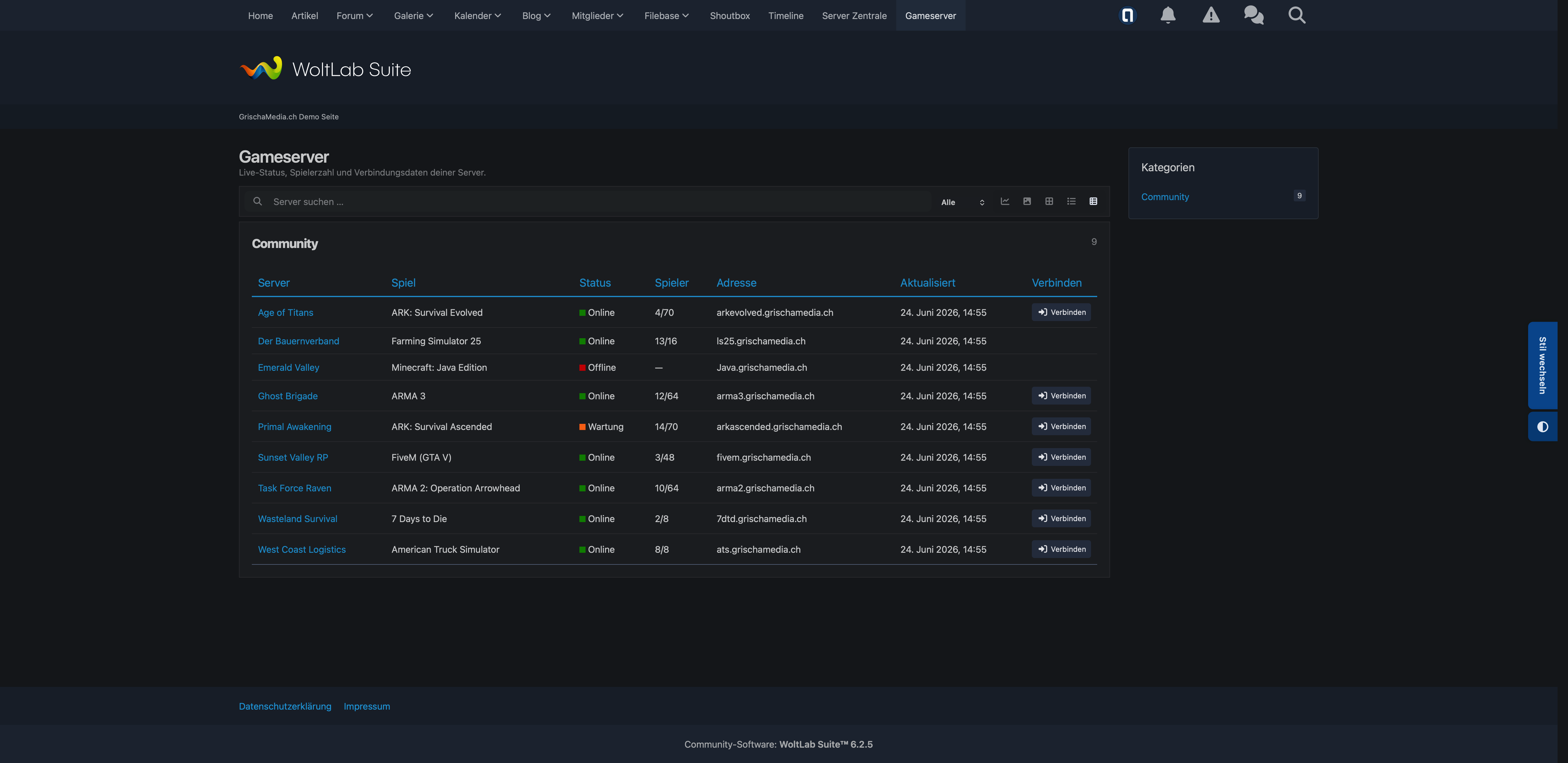Click the WoltLab Suite logo
The image size is (1568, 763).
click(325, 69)
